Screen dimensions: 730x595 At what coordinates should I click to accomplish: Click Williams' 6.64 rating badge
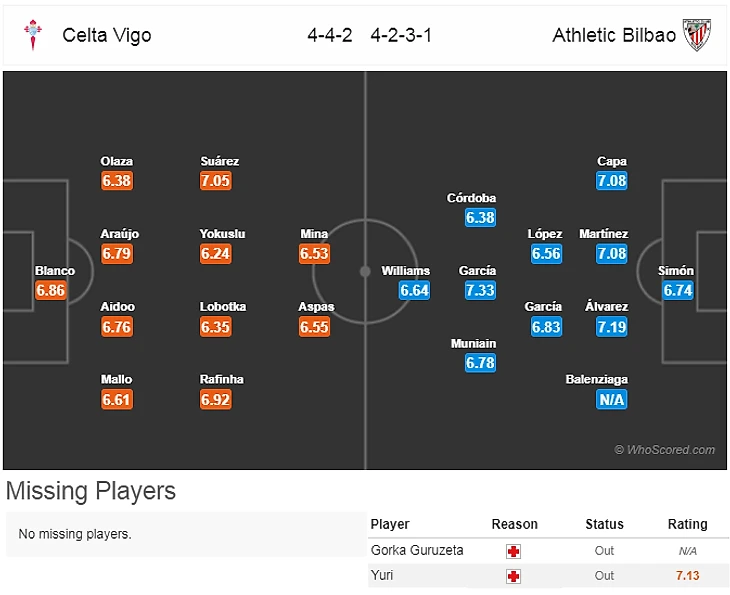pos(414,291)
